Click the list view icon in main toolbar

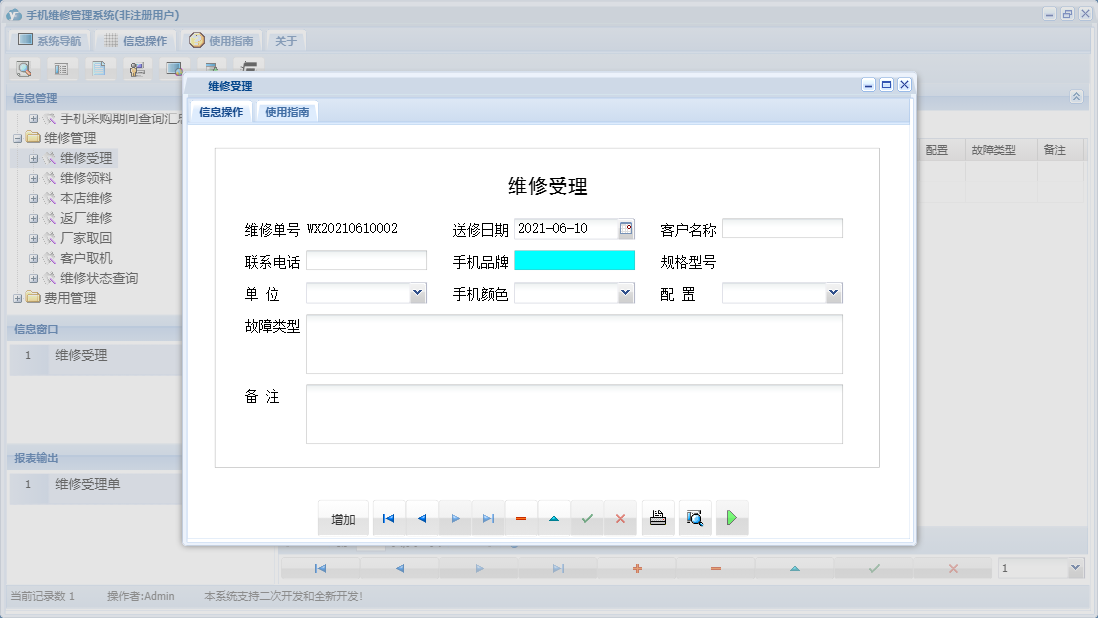click(62, 69)
